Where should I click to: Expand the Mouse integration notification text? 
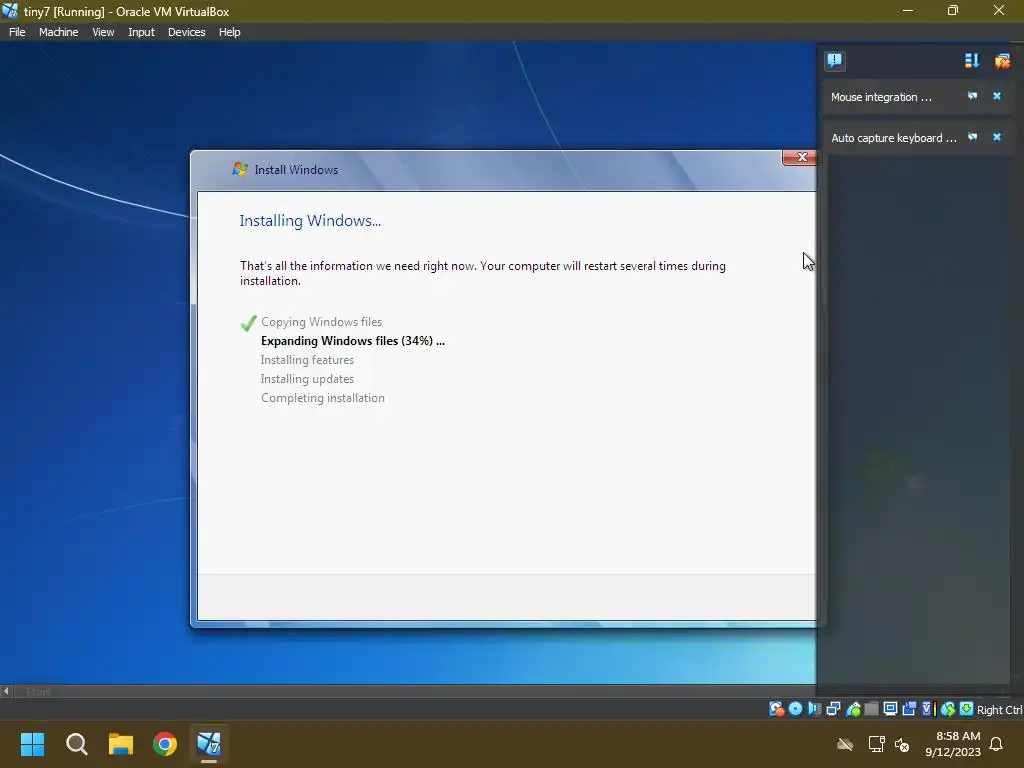pos(881,97)
